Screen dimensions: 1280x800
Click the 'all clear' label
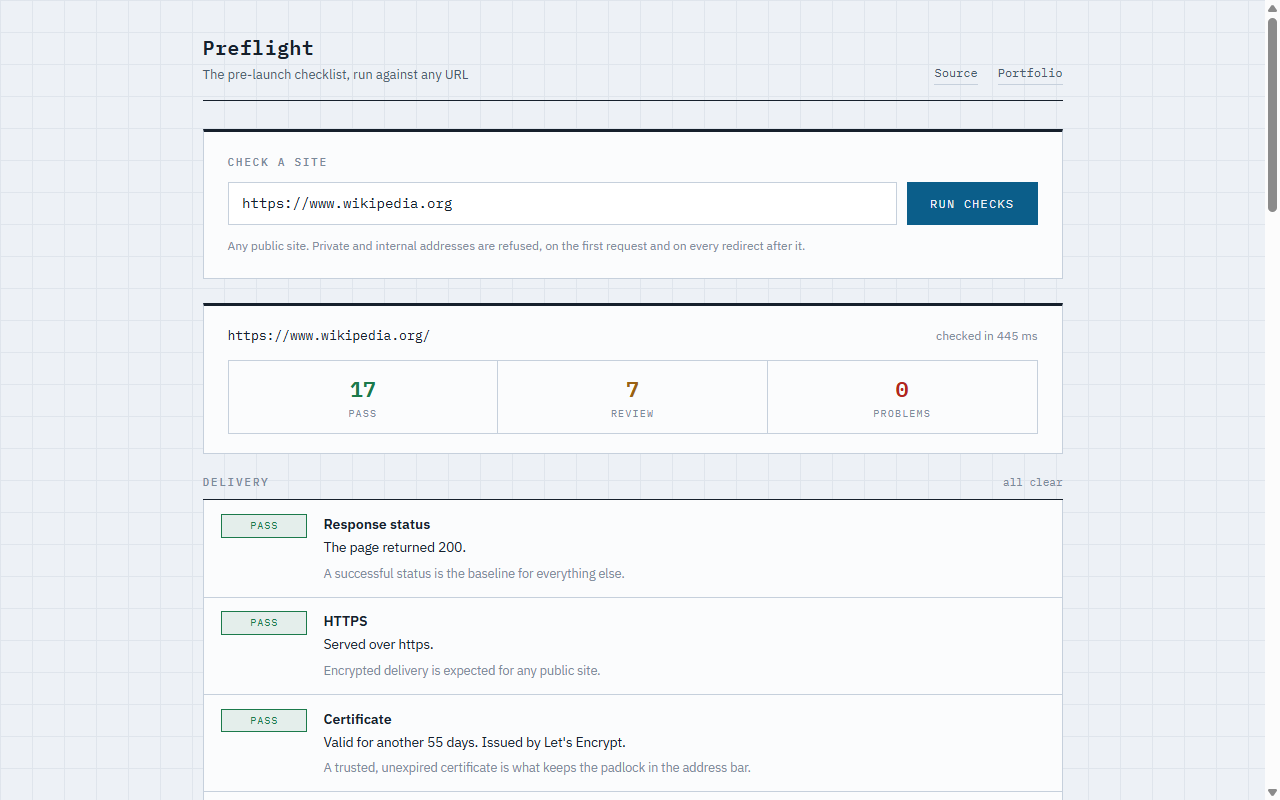1033,482
